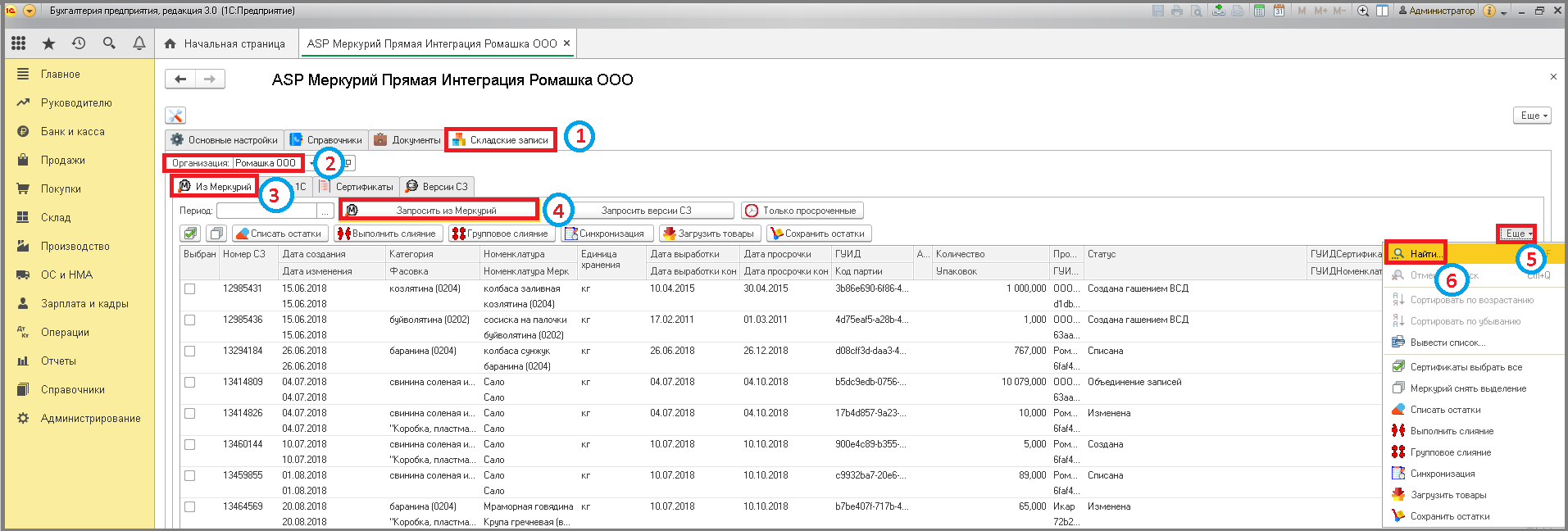The width and height of the screenshot is (1568, 531).
Task: Check the box for row 13459855
Action: (190, 475)
